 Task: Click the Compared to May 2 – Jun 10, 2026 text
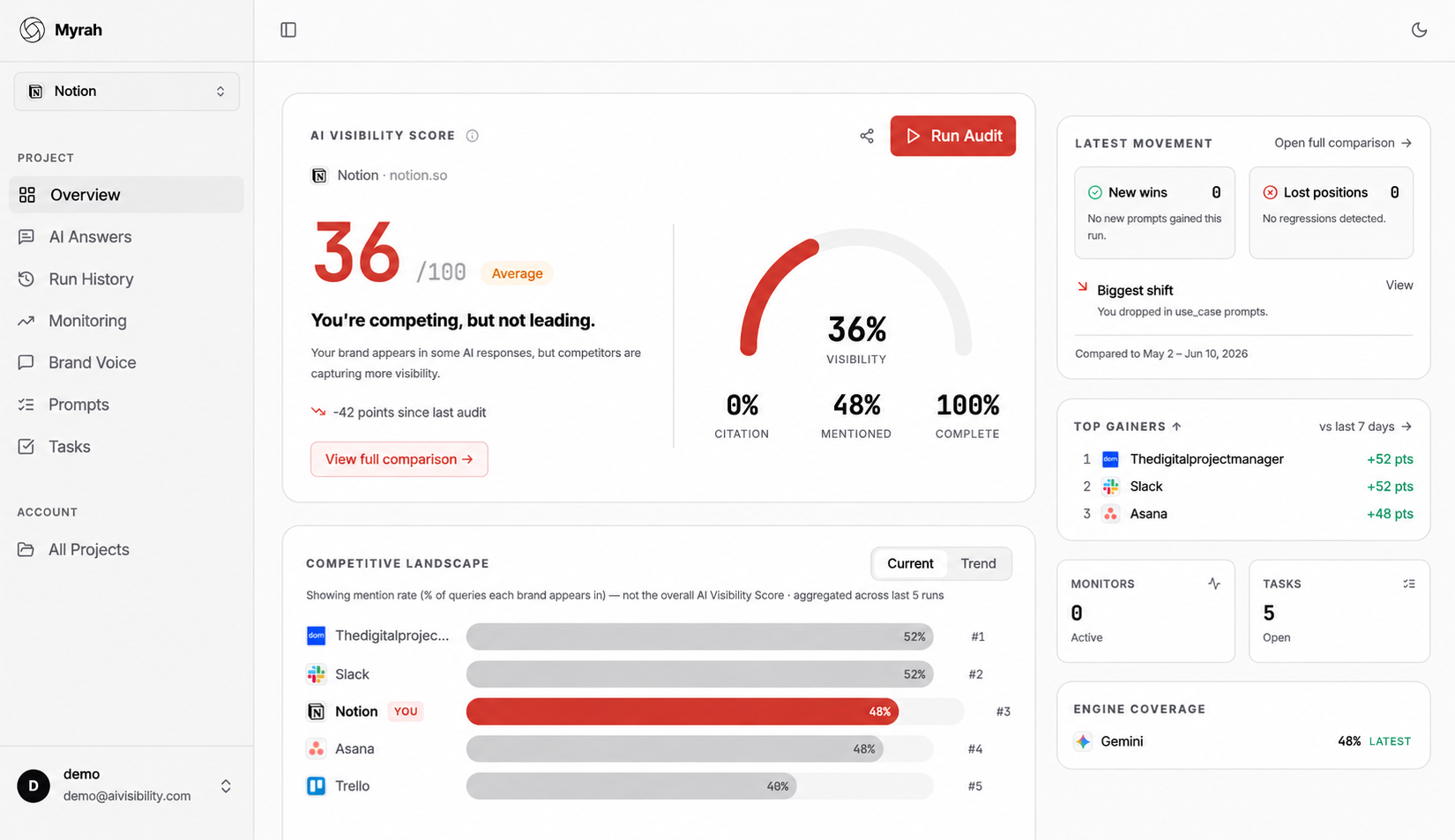1161,354
